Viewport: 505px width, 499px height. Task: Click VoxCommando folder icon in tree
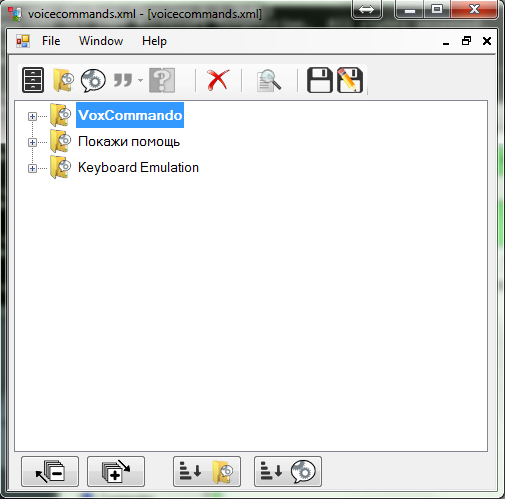61,115
